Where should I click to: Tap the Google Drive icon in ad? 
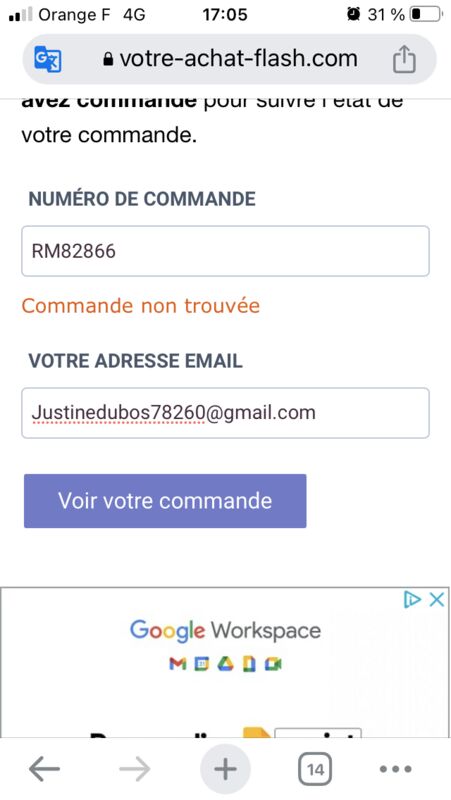click(x=225, y=664)
